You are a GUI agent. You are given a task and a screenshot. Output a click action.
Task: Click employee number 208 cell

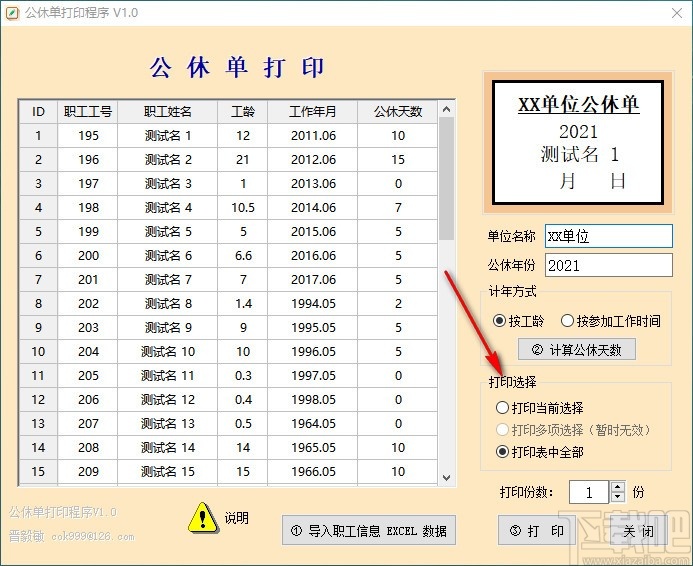(x=88, y=447)
